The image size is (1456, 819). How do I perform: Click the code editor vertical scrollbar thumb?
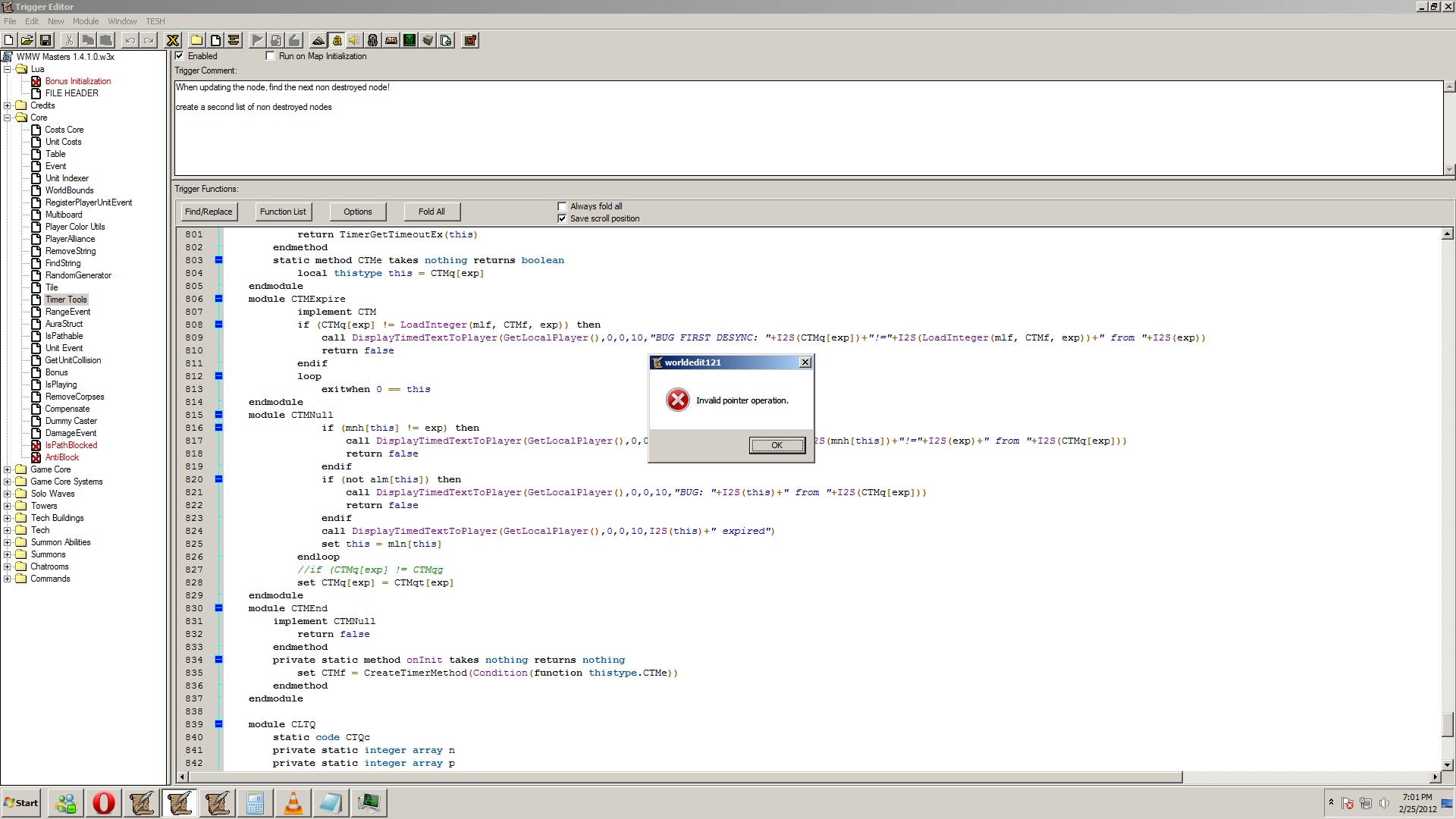point(1448,725)
